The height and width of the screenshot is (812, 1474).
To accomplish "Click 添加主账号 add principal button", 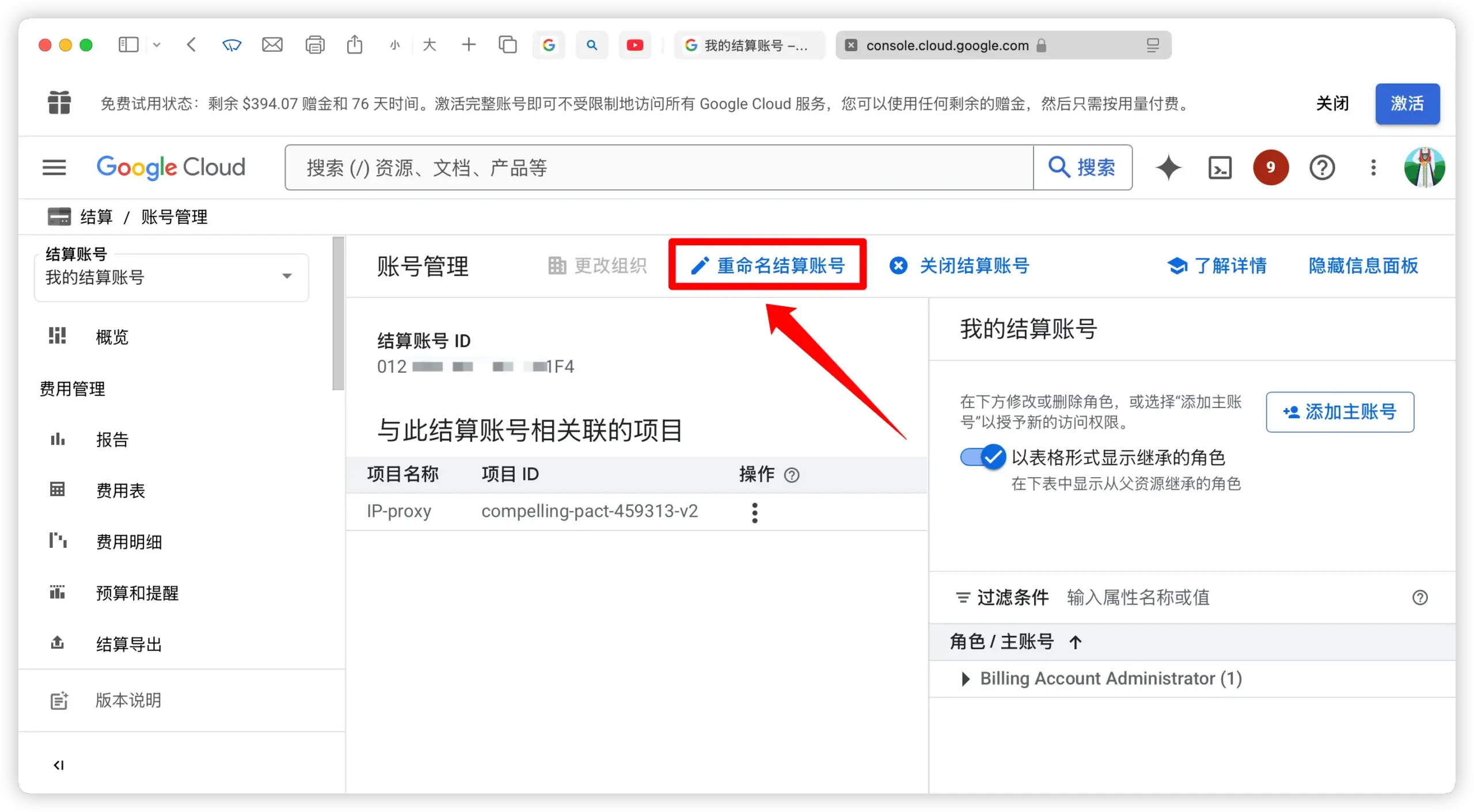I will point(1340,411).
